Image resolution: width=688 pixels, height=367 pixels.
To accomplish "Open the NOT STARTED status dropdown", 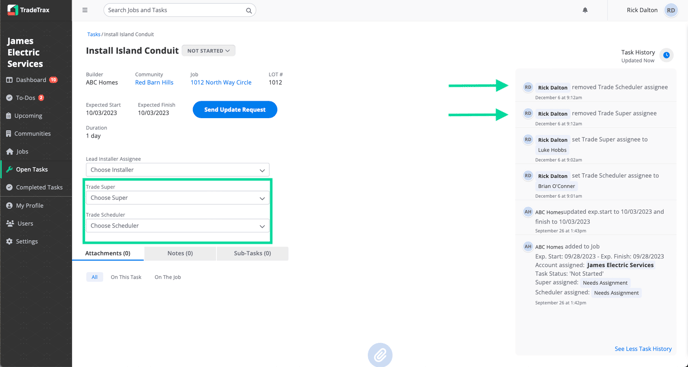I will 208,51.
